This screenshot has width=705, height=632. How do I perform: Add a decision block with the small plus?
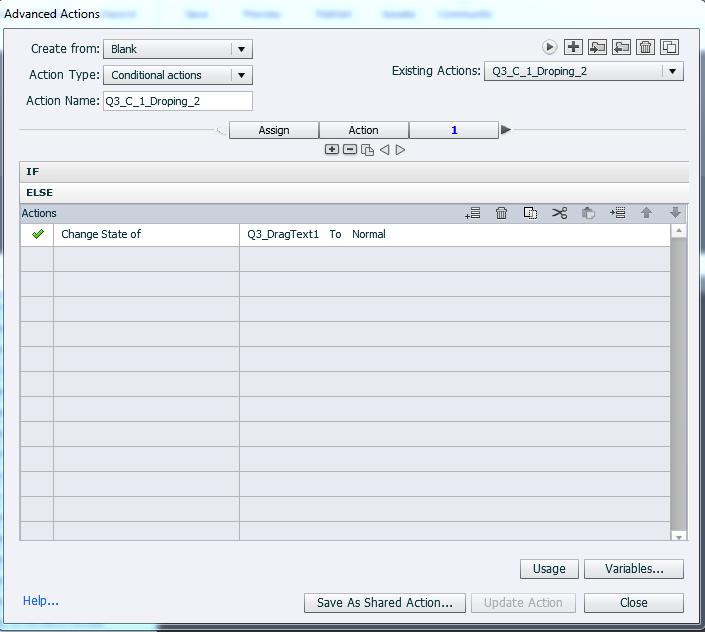click(x=332, y=150)
